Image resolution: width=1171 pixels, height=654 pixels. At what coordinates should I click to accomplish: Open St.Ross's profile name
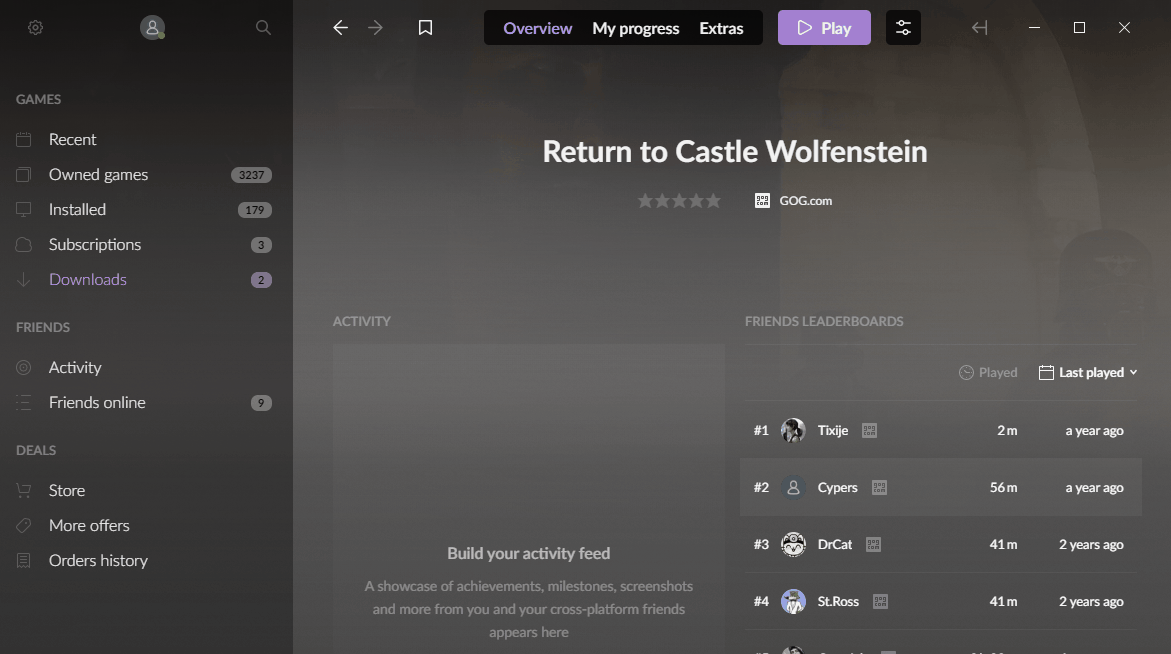tap(838, 602)
